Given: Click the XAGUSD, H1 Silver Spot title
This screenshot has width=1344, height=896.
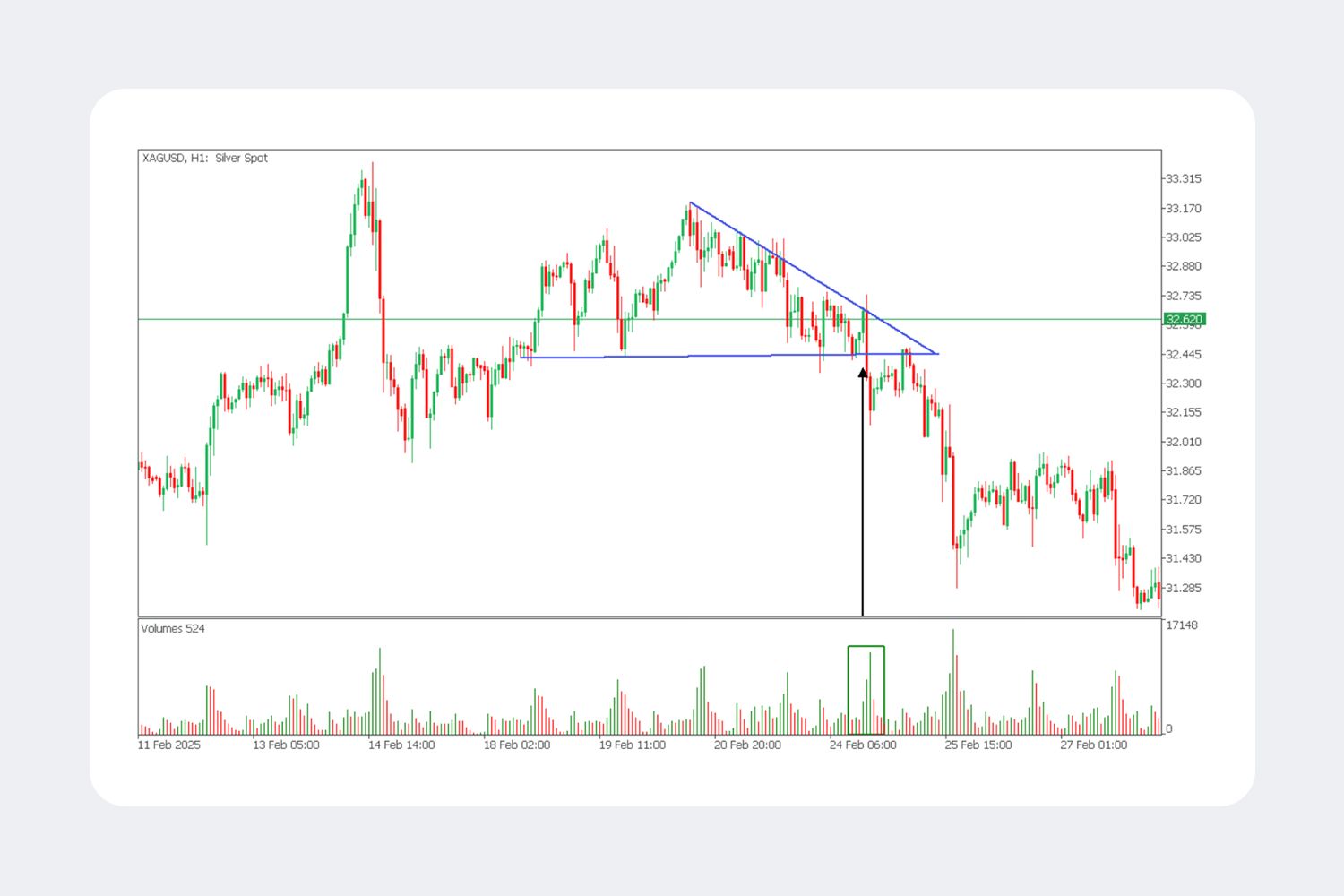Looking at the screenshot, I should click(x=205, y=158).
